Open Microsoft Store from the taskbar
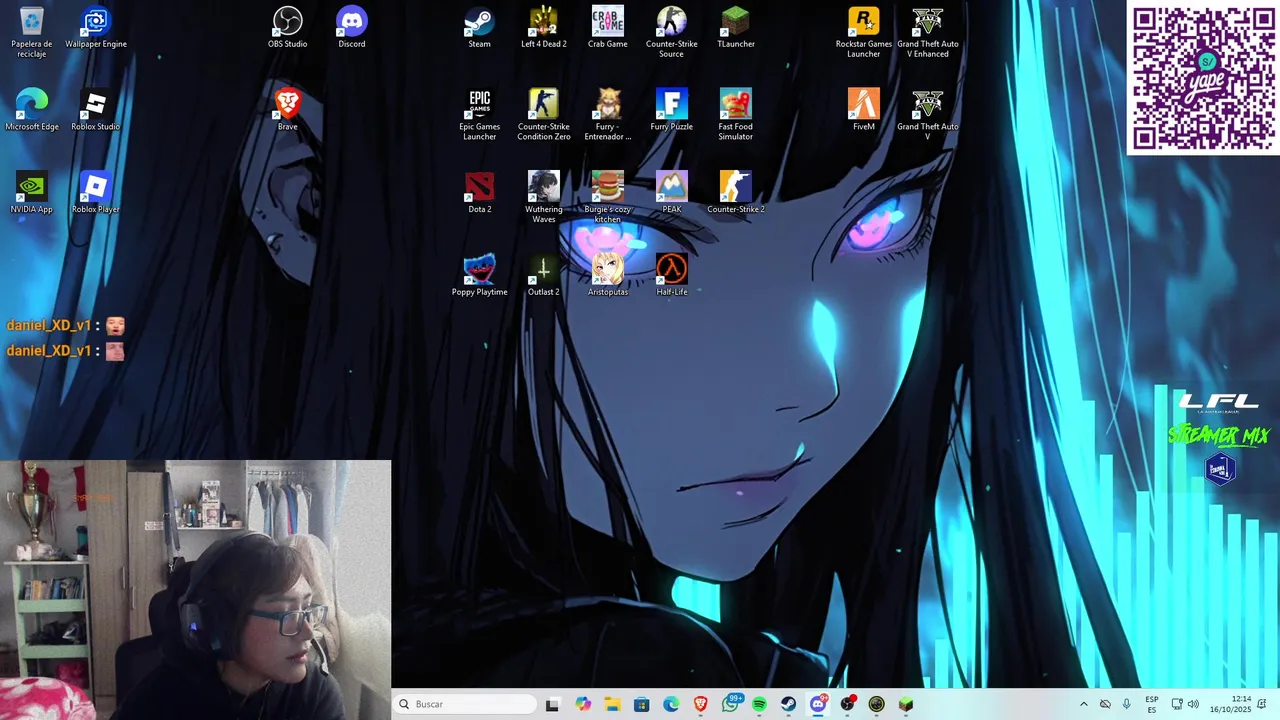 coord(642,704)
